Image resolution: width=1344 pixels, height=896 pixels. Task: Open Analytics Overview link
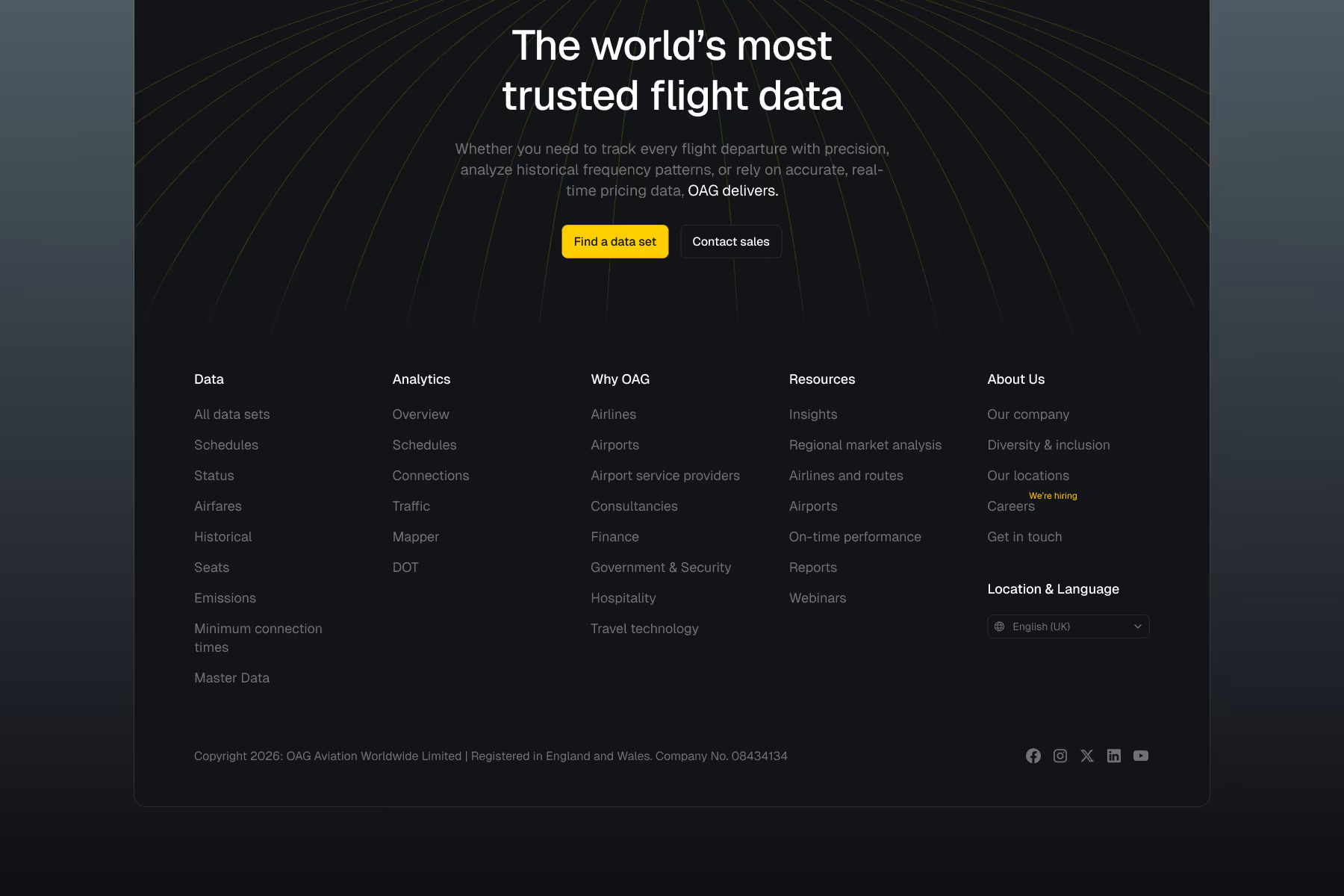pyautogui.click(x=421, y=414)
